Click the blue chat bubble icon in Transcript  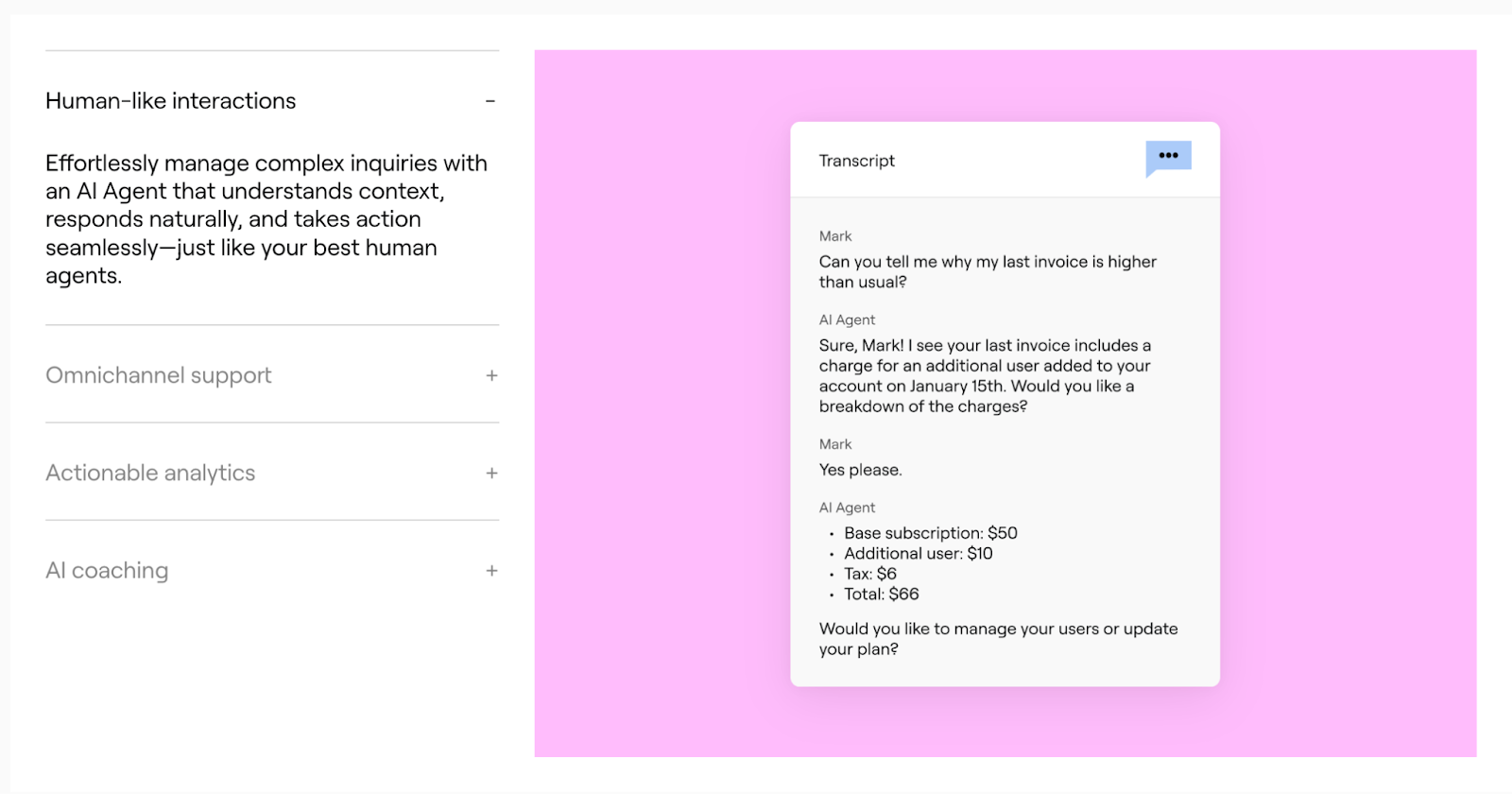1168,157
